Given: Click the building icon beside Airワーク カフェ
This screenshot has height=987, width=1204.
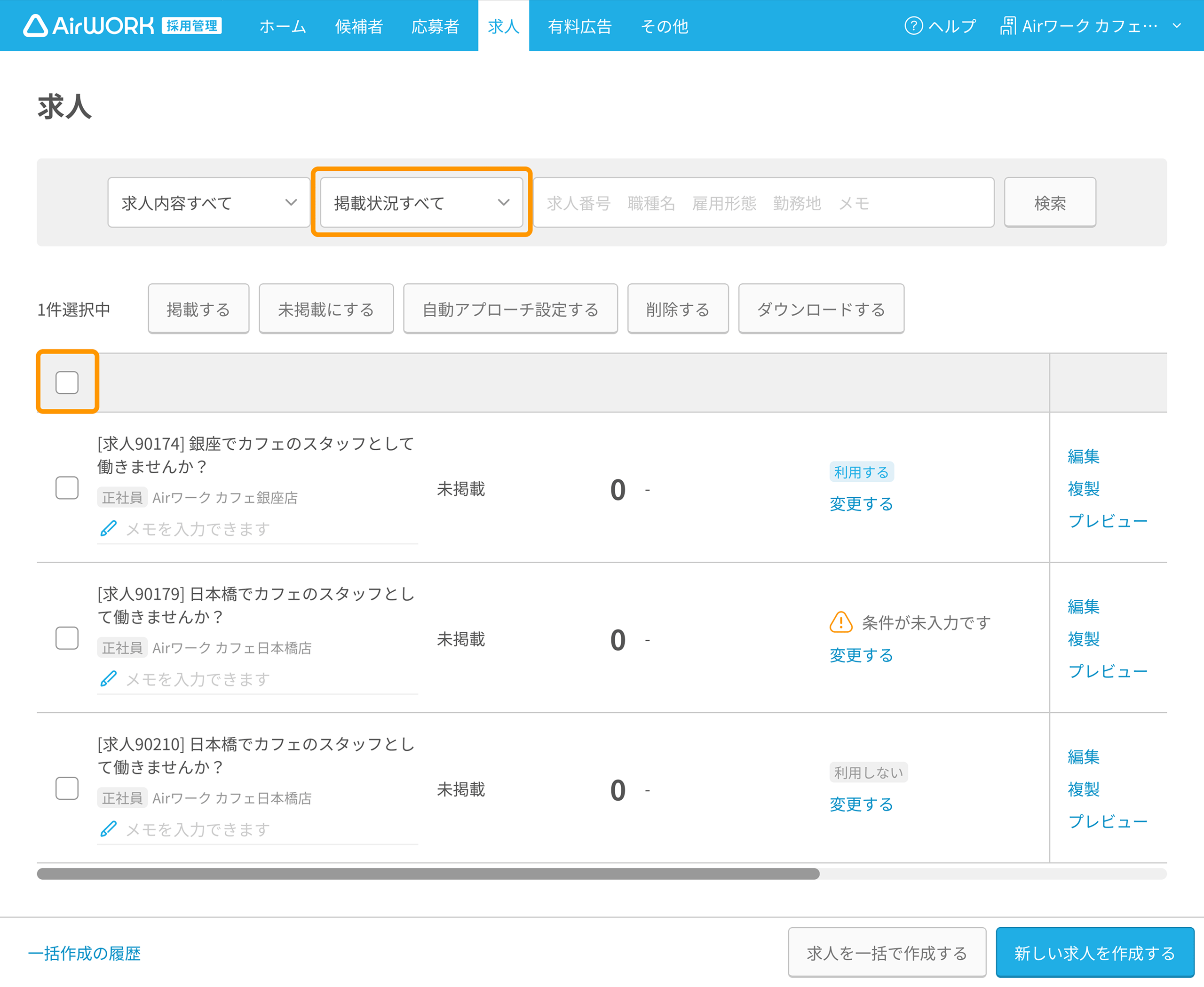Looking at the screenshot, I should click(x=1008, y=25).
